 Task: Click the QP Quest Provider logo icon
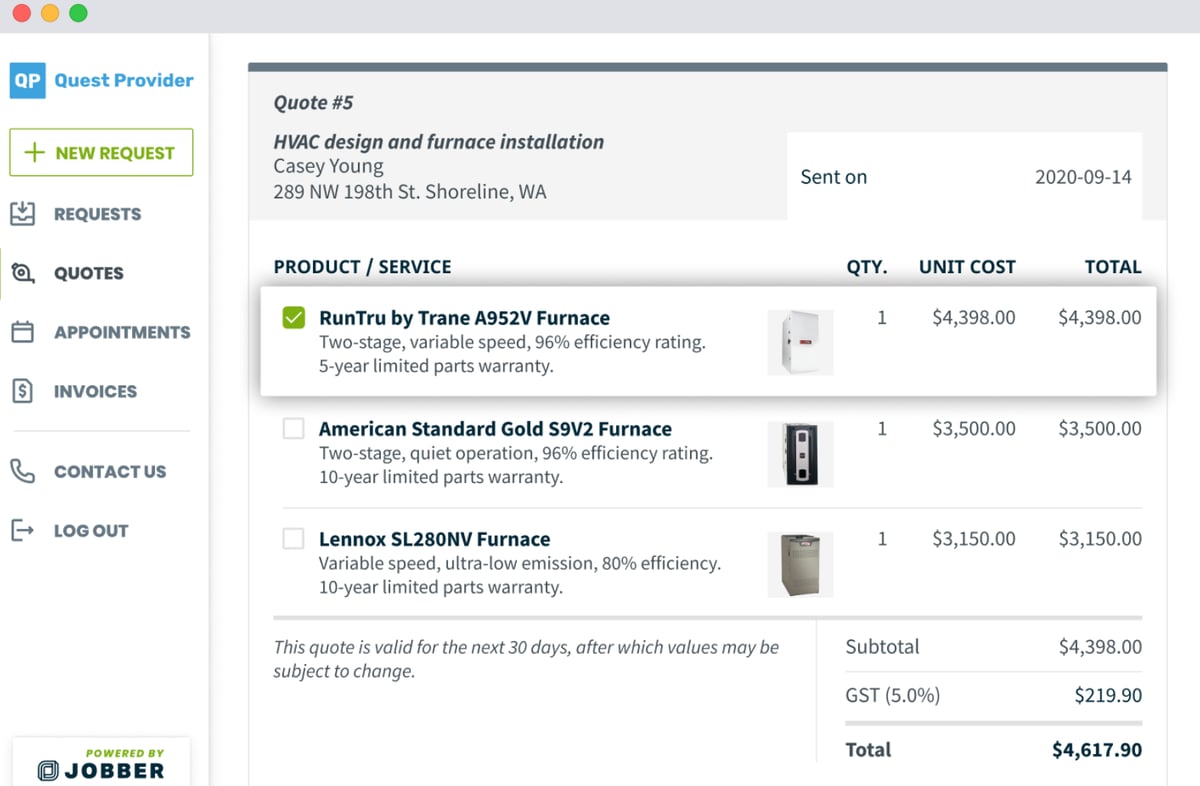(28, 80)
